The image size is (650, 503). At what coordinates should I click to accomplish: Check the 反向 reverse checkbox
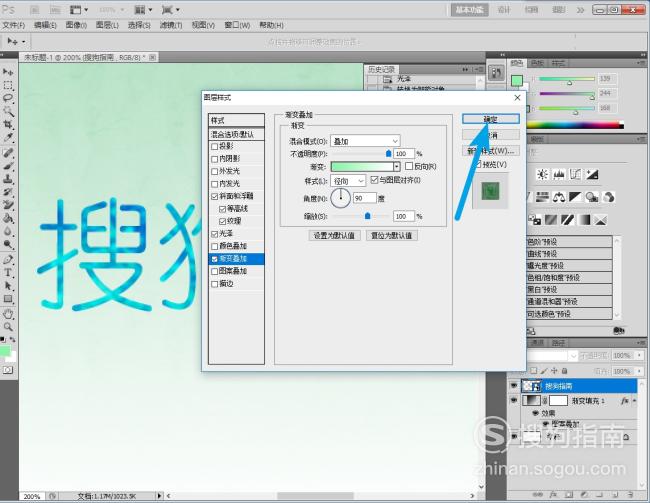click(x=409, y=166)
